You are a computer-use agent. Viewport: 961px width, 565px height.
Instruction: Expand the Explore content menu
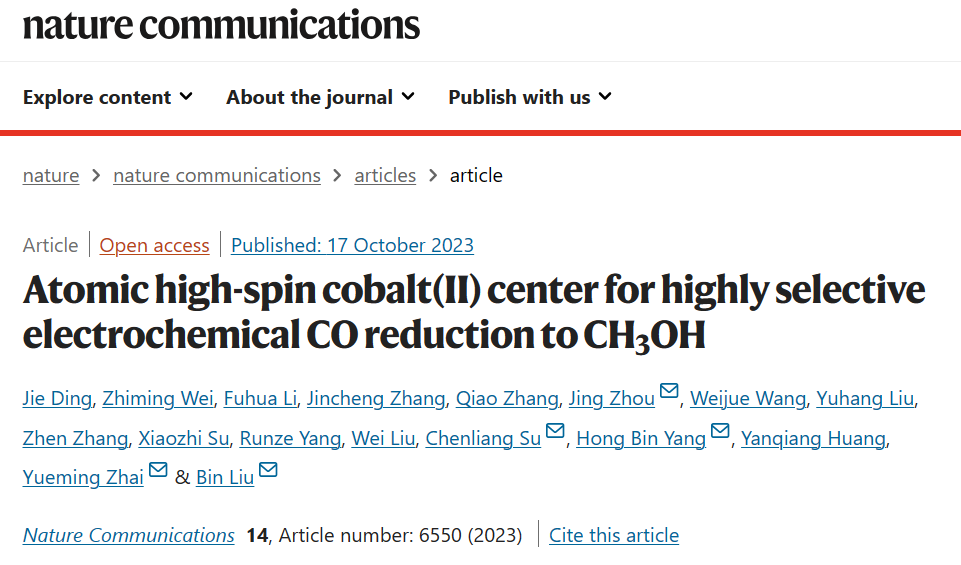click(108, 97)
